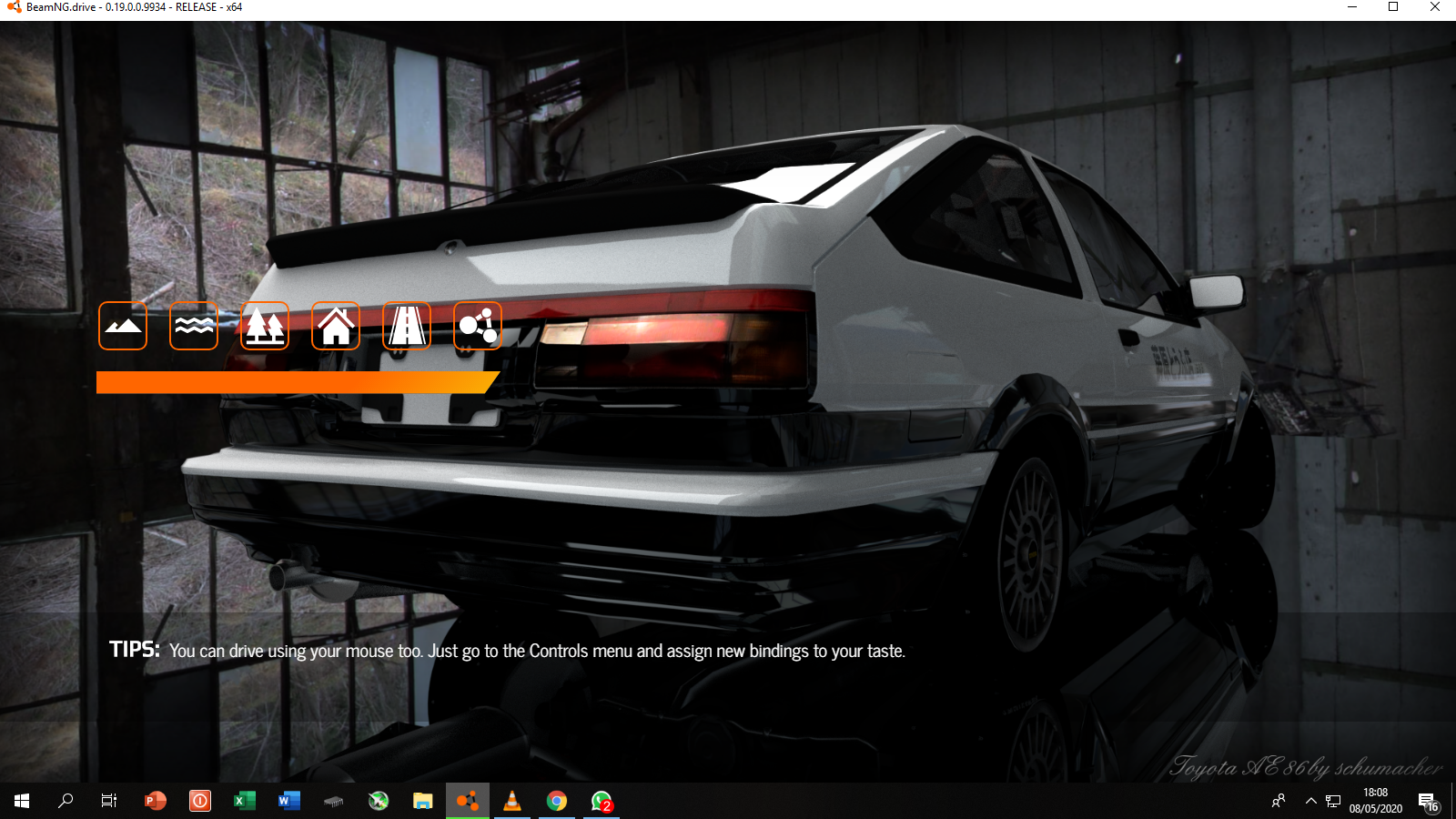This screenshot has width=1456, height=819.
Task: Open the Windows Start menu
Action: pos(22,801)
